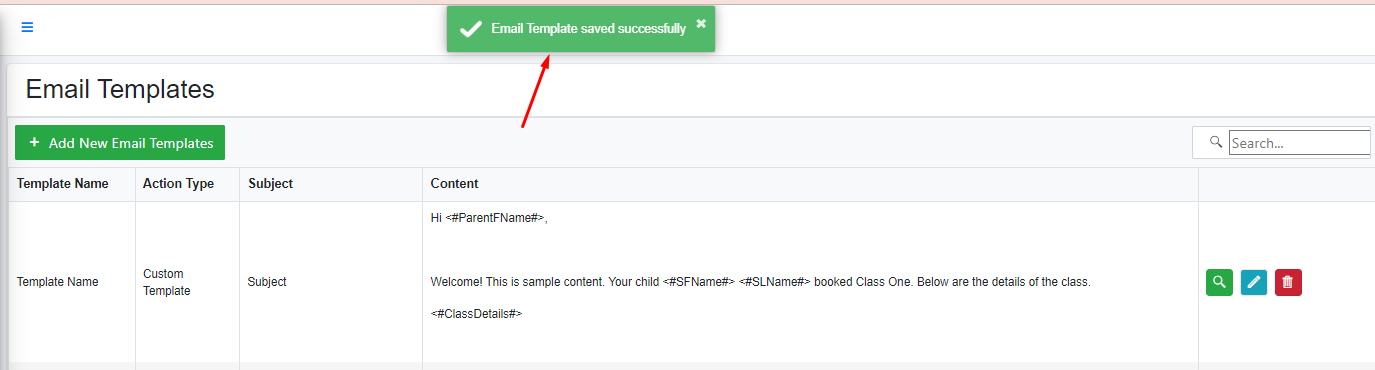Click the Email Template saved successfully message

point(588,29)
